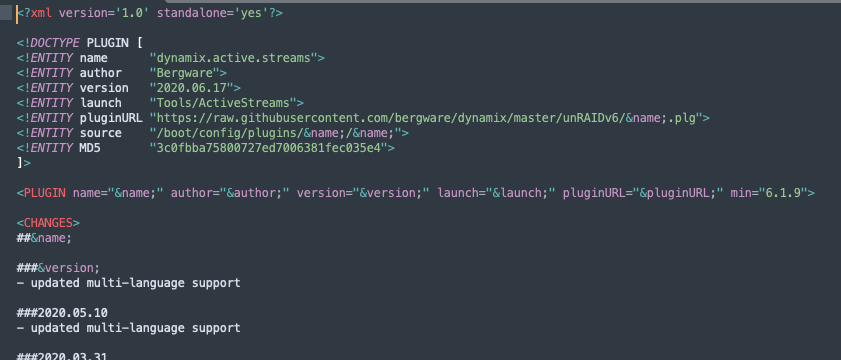Click the "2020.06.17" version value

(191, 88)
